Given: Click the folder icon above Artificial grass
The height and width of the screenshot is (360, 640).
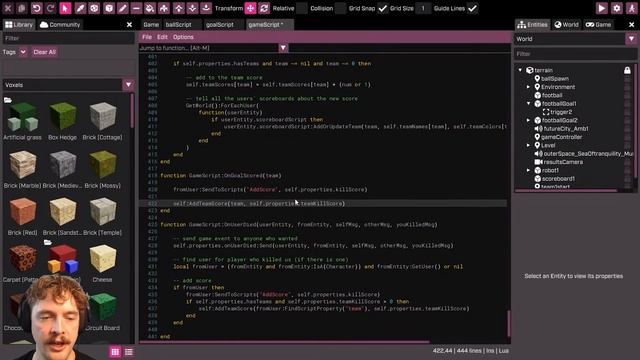Looking at the screenshot, I should [8, 100].
